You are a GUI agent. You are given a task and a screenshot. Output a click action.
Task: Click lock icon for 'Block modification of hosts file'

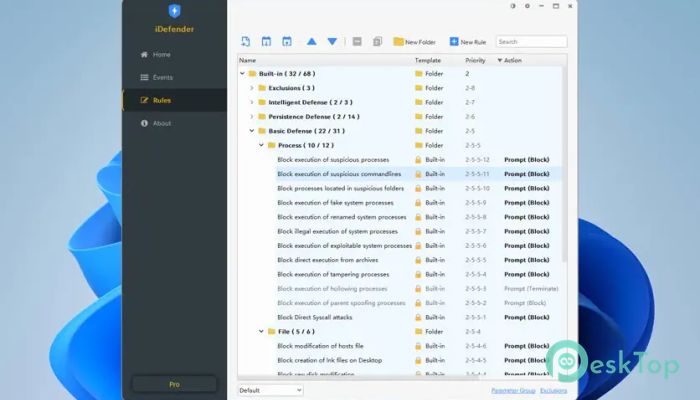tap(418, 346)
